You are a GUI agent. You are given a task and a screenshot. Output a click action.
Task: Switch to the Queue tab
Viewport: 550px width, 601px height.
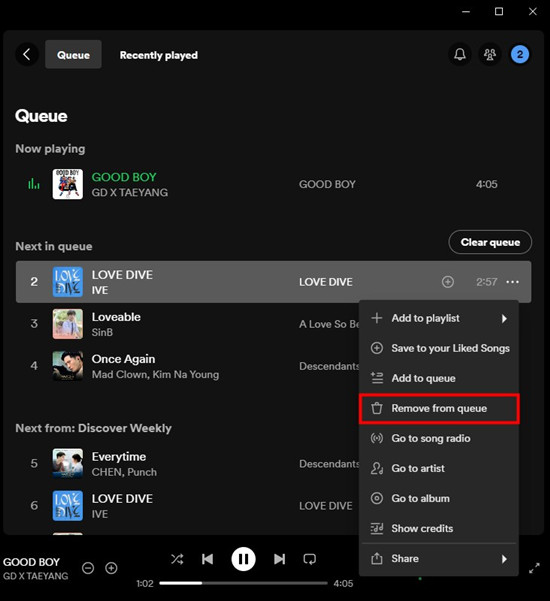coord(73,54)
